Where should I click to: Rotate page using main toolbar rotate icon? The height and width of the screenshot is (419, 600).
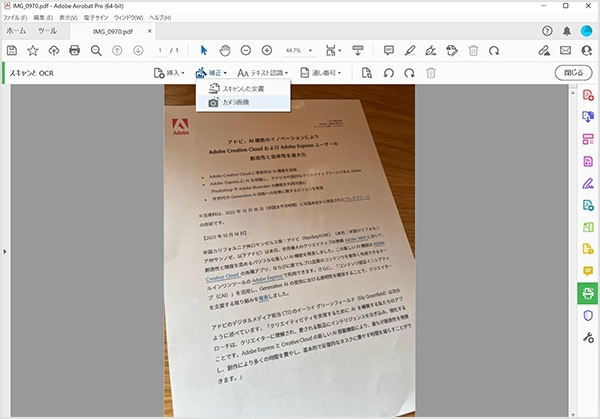(494, 50)
